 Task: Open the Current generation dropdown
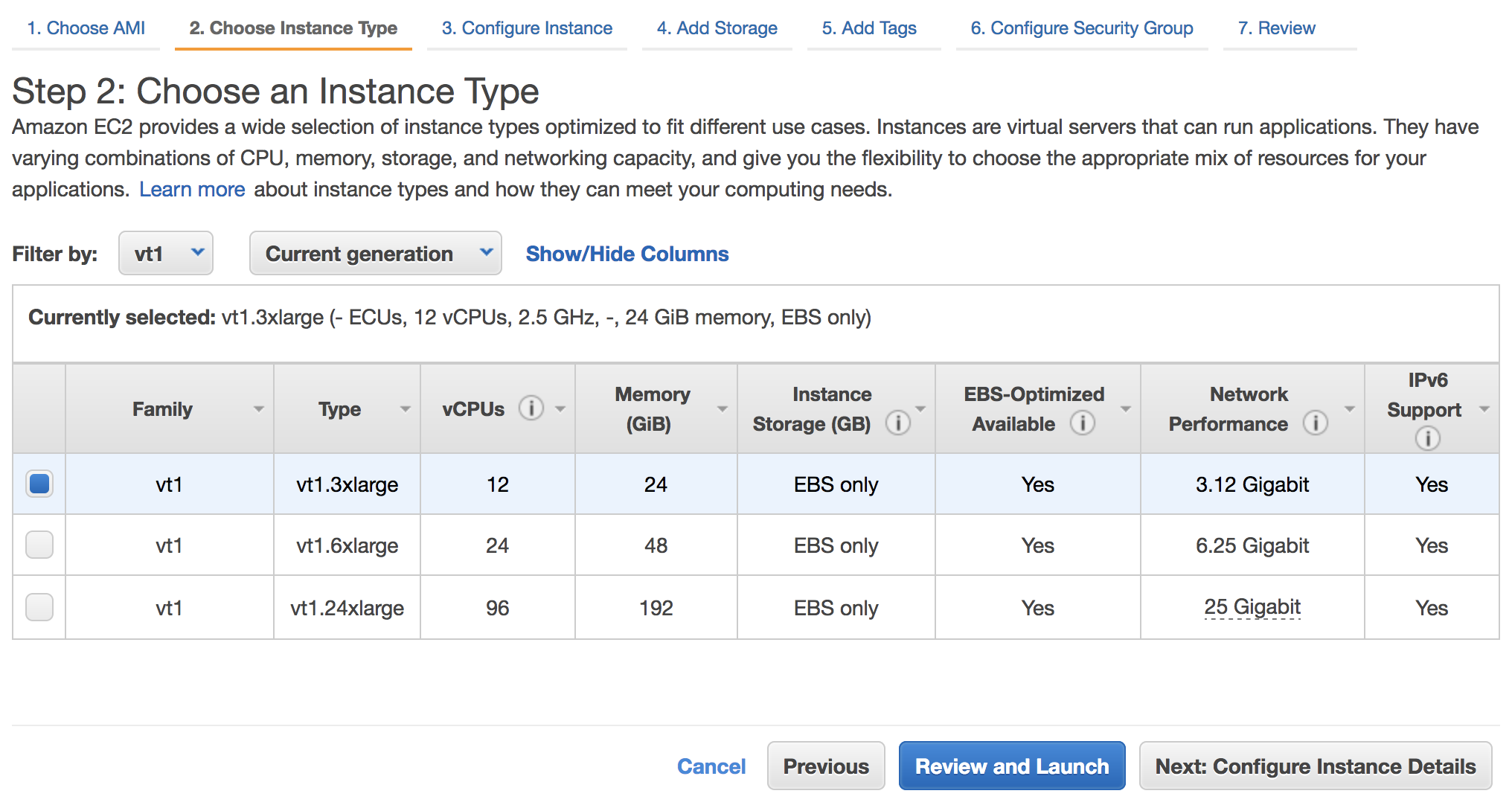click(375, 254)
